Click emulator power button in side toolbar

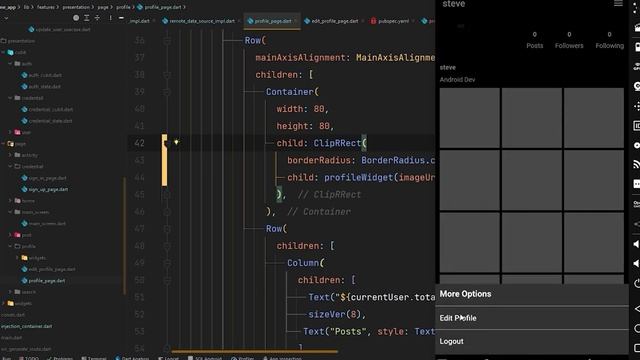click(x=636, y=283)
